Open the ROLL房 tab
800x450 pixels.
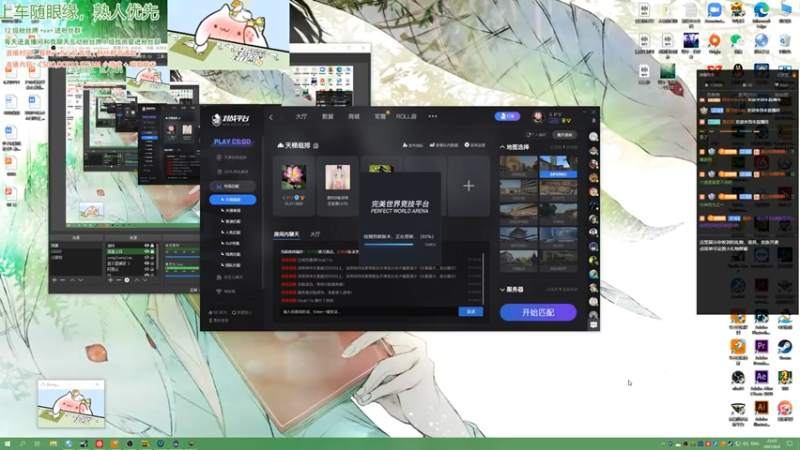point(406,117)
